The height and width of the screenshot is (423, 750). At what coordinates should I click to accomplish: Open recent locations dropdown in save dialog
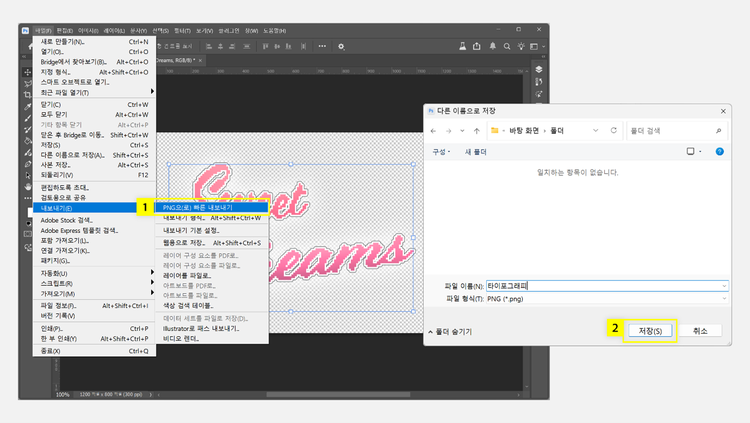[x=462, y=131]
